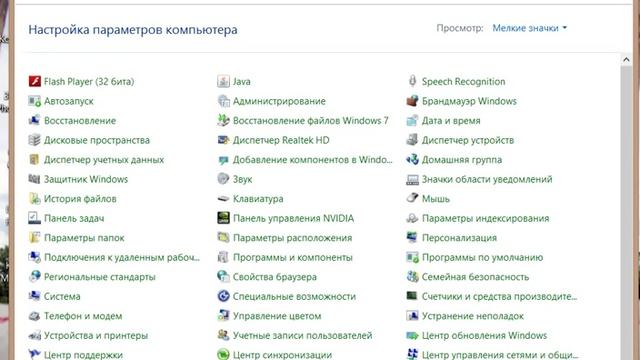Image resolution: width=640 pixels, height=360 pixels.
Task: Click the Flash Player red icon
Action: coord(35,81)
